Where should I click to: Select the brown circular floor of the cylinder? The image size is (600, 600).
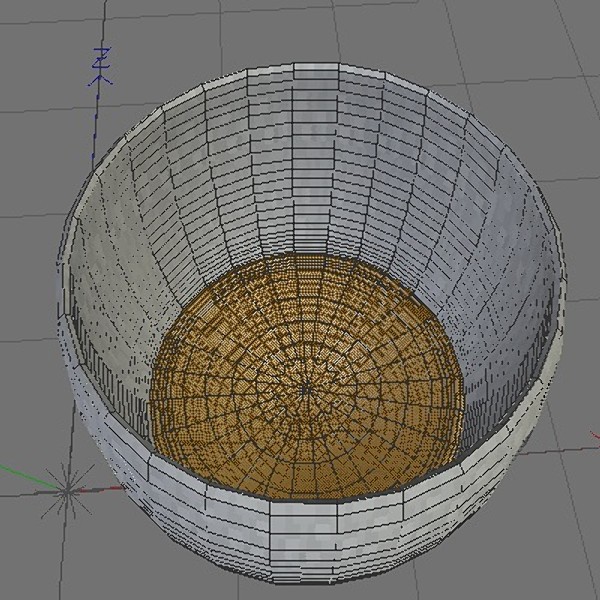pos(306,377)
